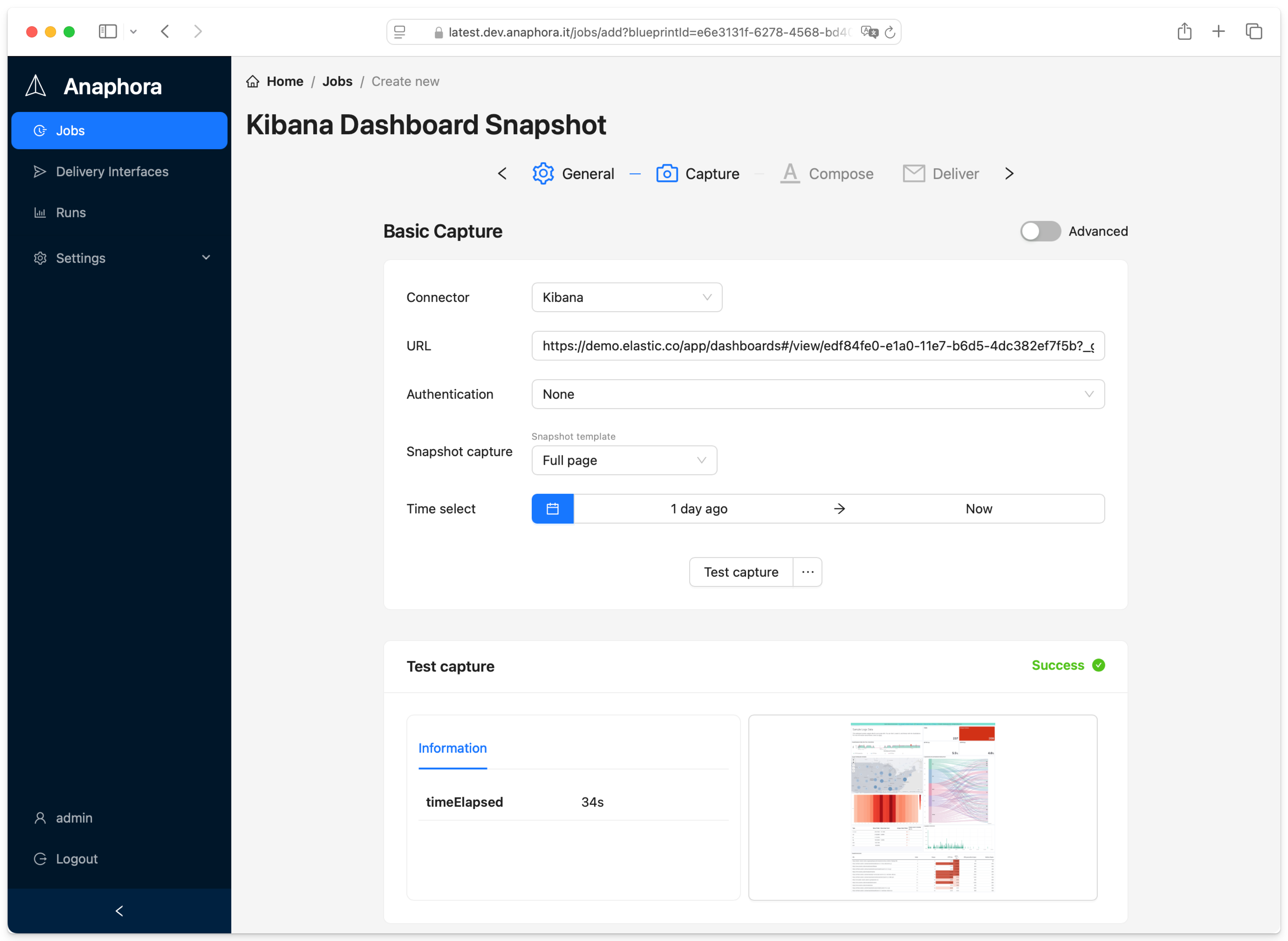Navigate to Jobs via the breadcrumb
Viewport: 1288px width, 941px height.
[x=337, y=81]
